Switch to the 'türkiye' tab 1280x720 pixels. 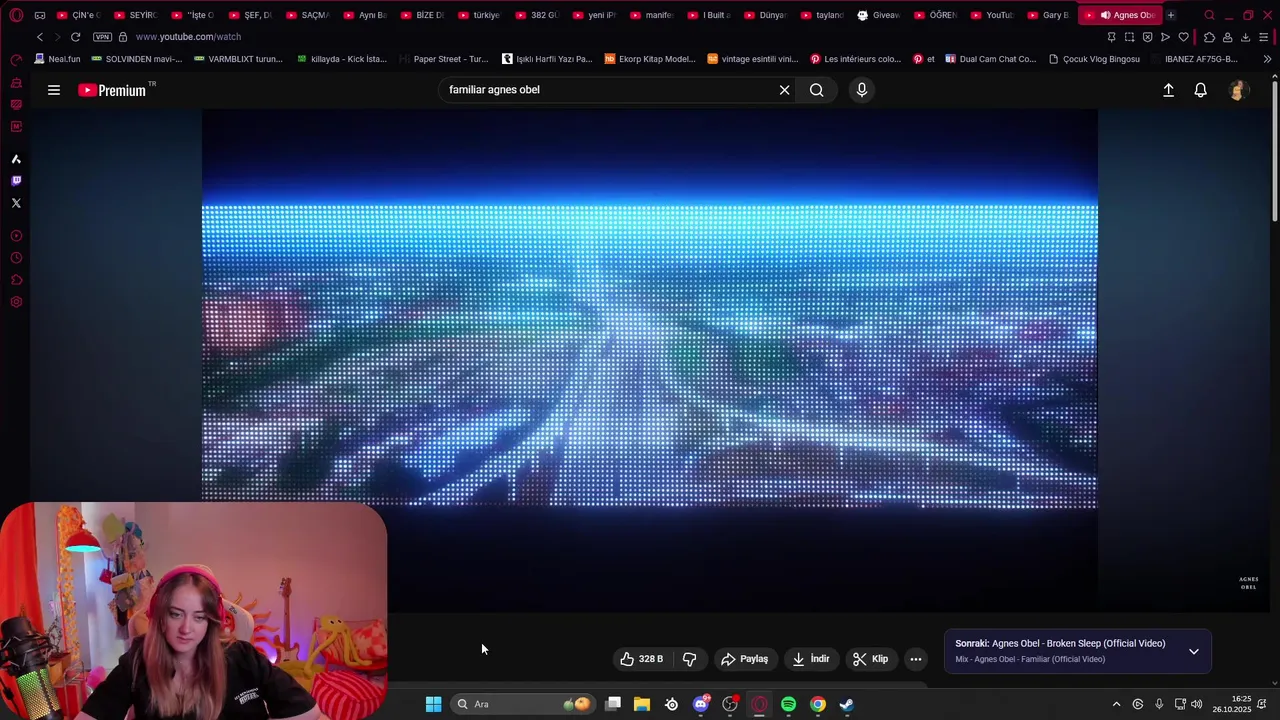coord(480,15)
